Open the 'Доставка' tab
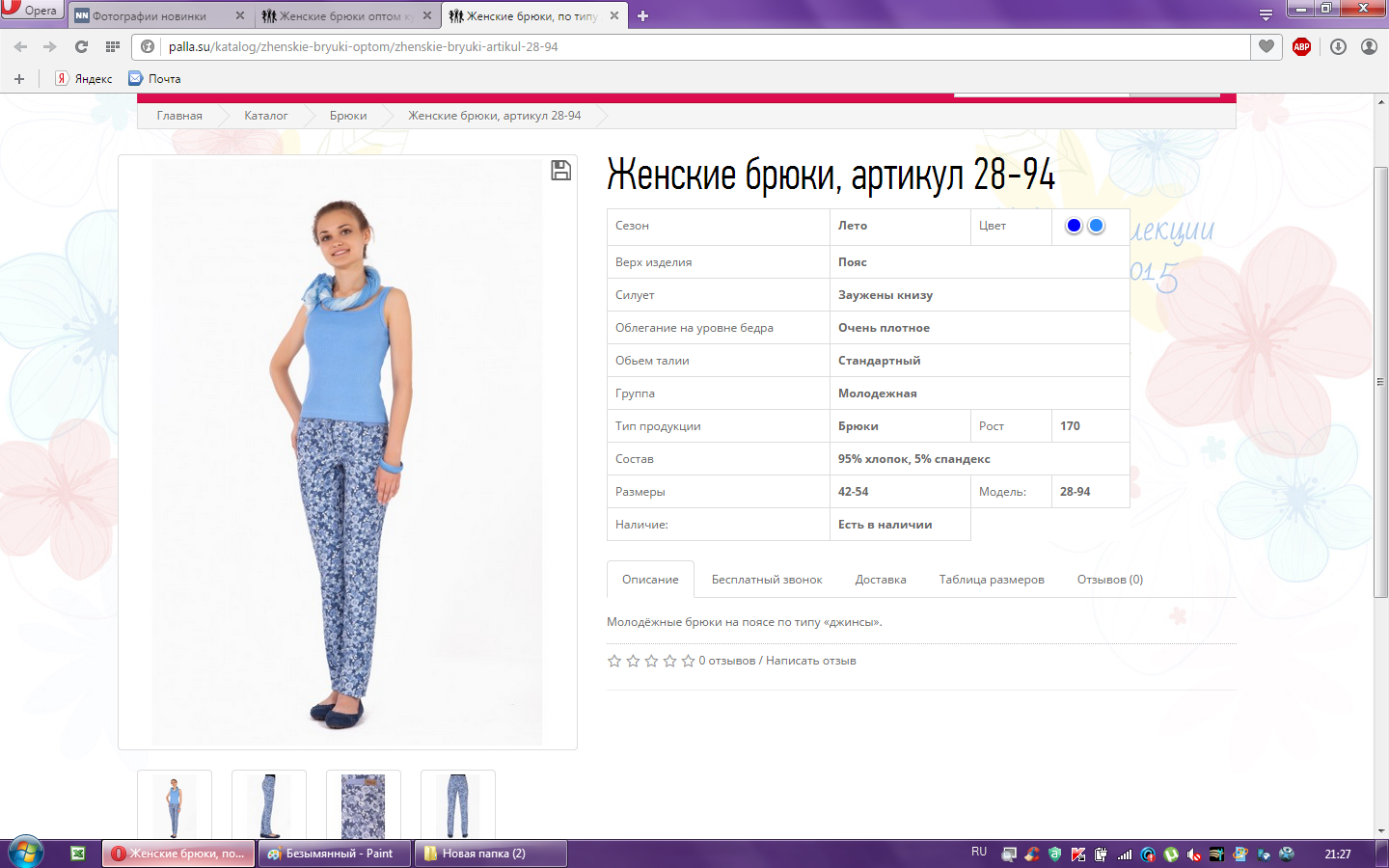Image resolution: width=1389 pixels, height=868 pixels. [881, 580]
